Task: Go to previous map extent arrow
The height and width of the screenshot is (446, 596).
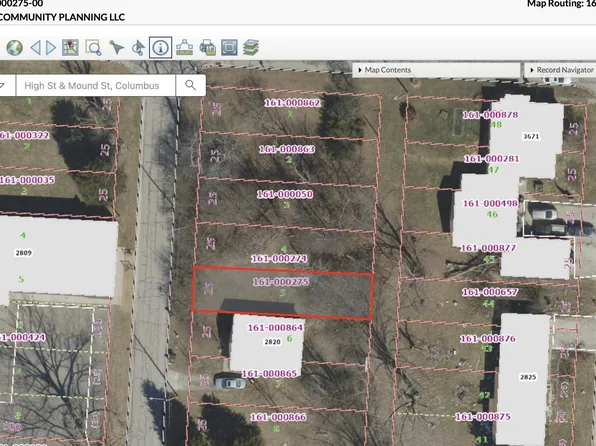Action: [x=35, y=48]
